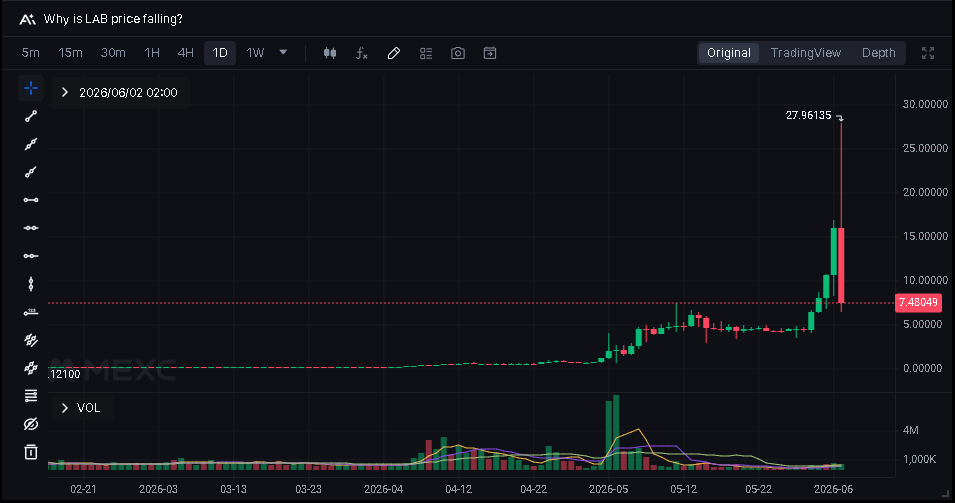Select the trend line drawing tool
955x503 pixels.
tap(30, 116)
